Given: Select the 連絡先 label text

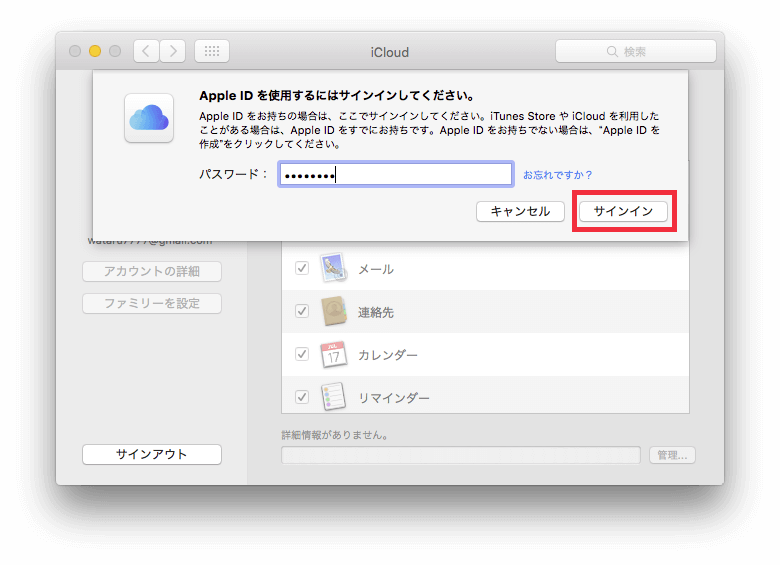Looking at the screenshot, I should pyautogui.click(x=376, y=312).
